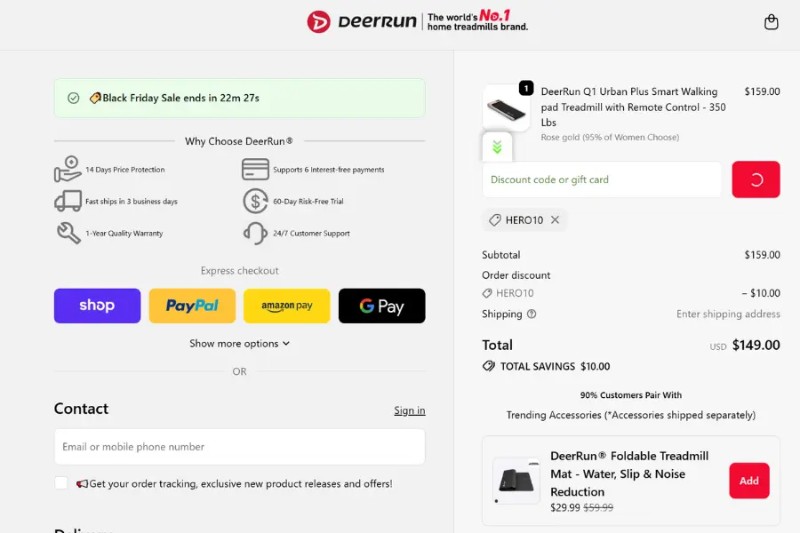Remove the HERO10 discount code tag
The height and width of the screenshot is (533, 800).
[555, 220]
